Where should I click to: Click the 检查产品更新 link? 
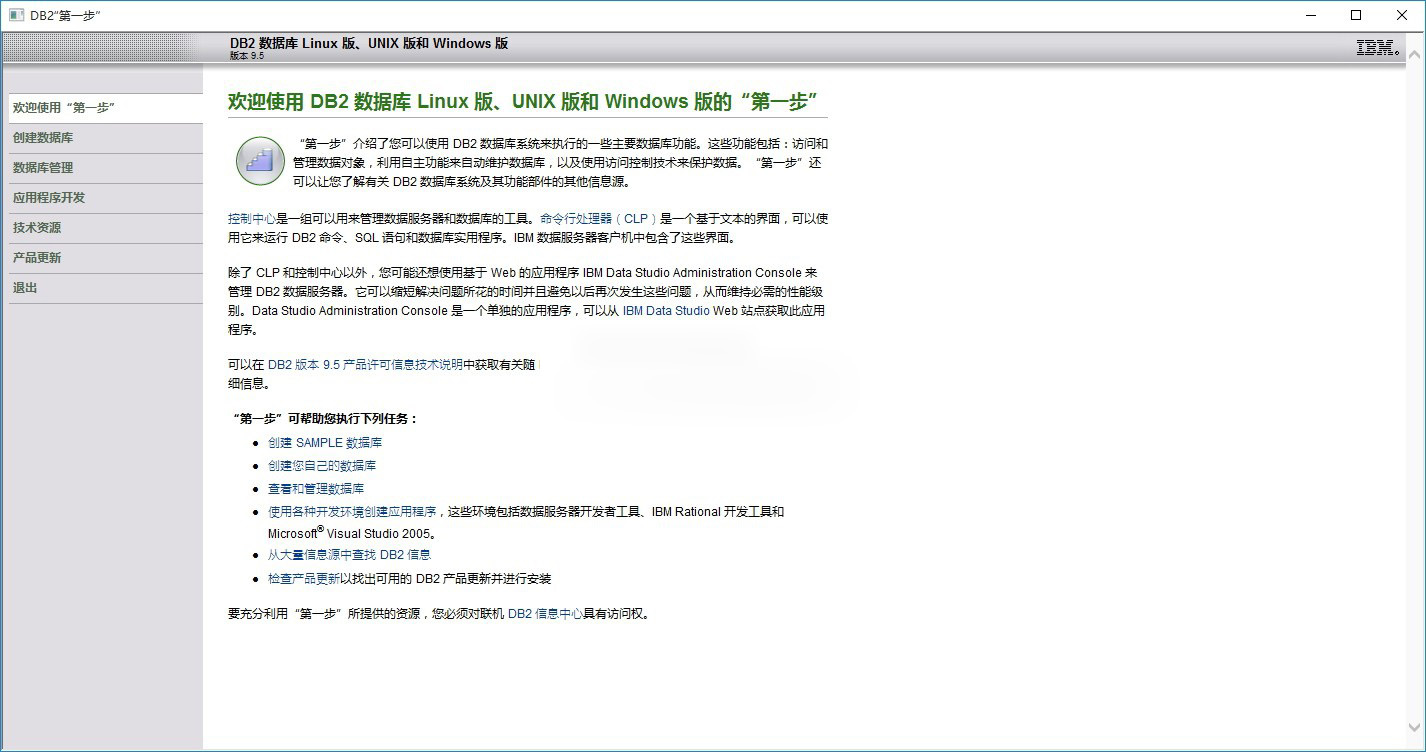304,579
